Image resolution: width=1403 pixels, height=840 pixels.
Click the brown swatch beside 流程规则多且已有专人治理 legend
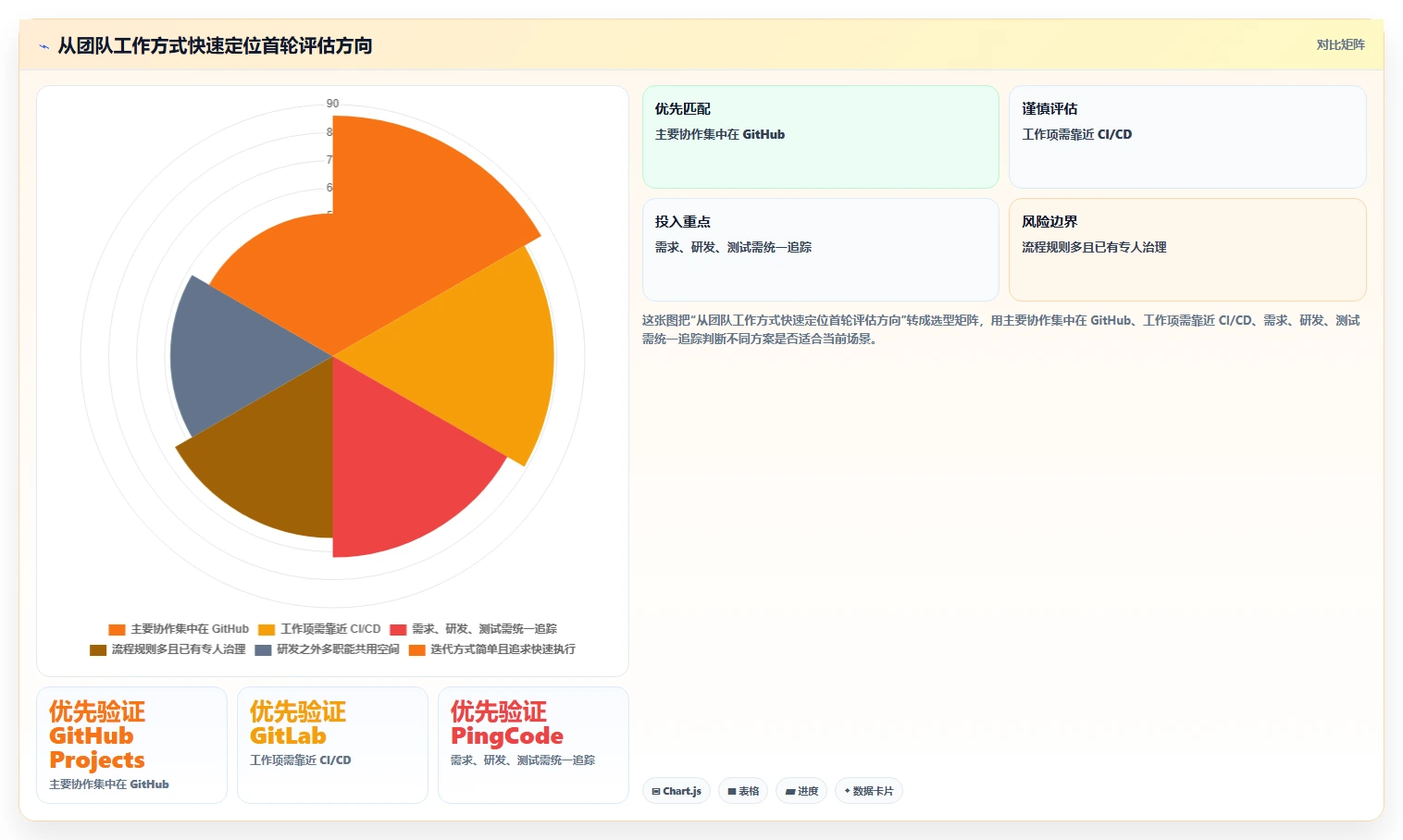point(98,649)
